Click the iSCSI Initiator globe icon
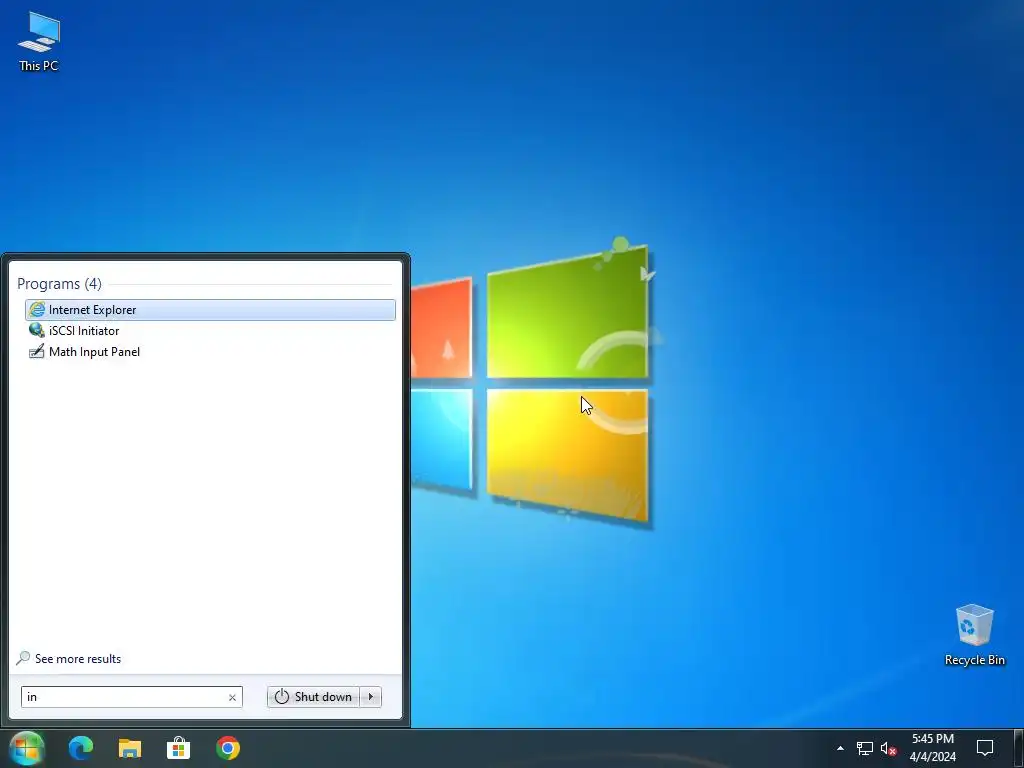Viewport: 1024px width, 768px height. click(37, 330)
